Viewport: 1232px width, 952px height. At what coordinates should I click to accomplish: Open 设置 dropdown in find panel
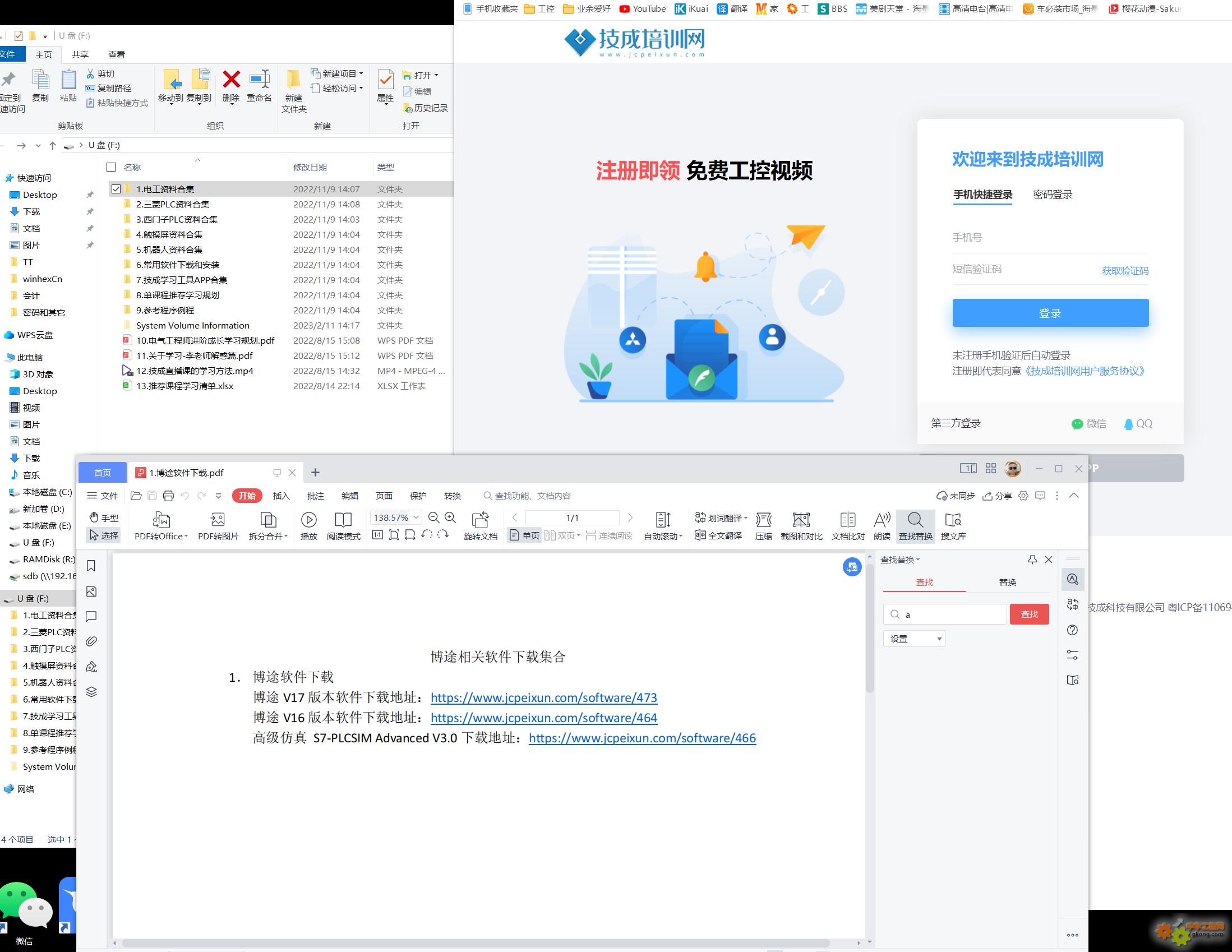[x=914, y=639]
